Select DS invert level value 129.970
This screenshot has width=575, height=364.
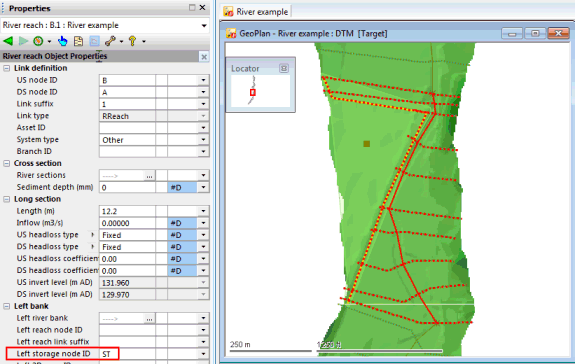[x=127, y=295]
